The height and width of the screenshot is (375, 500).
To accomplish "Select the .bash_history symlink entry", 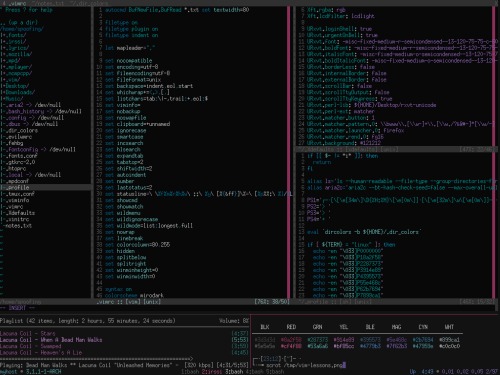I will [x=44, y=111].
